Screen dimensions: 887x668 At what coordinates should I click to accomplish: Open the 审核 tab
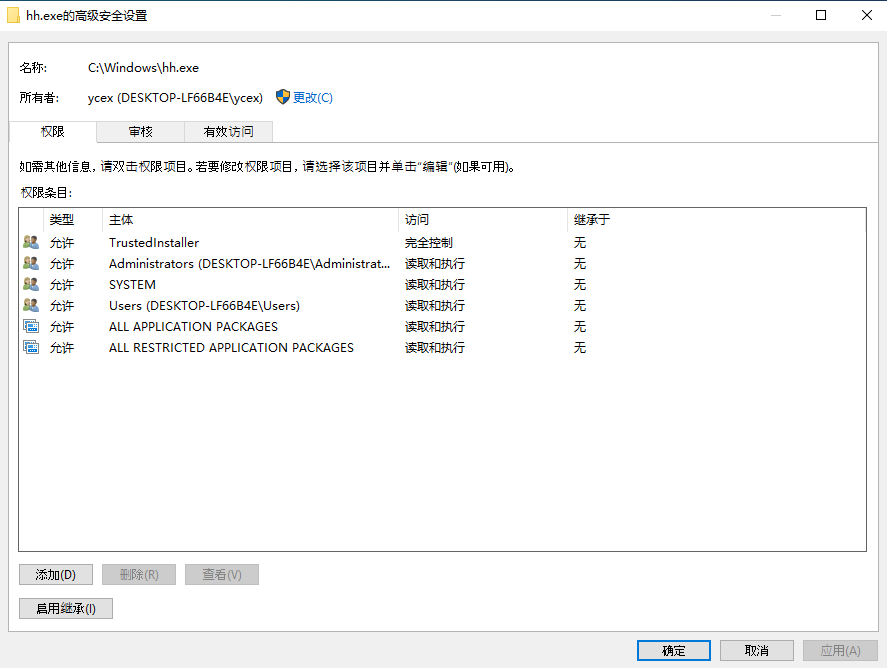point(140,132)
